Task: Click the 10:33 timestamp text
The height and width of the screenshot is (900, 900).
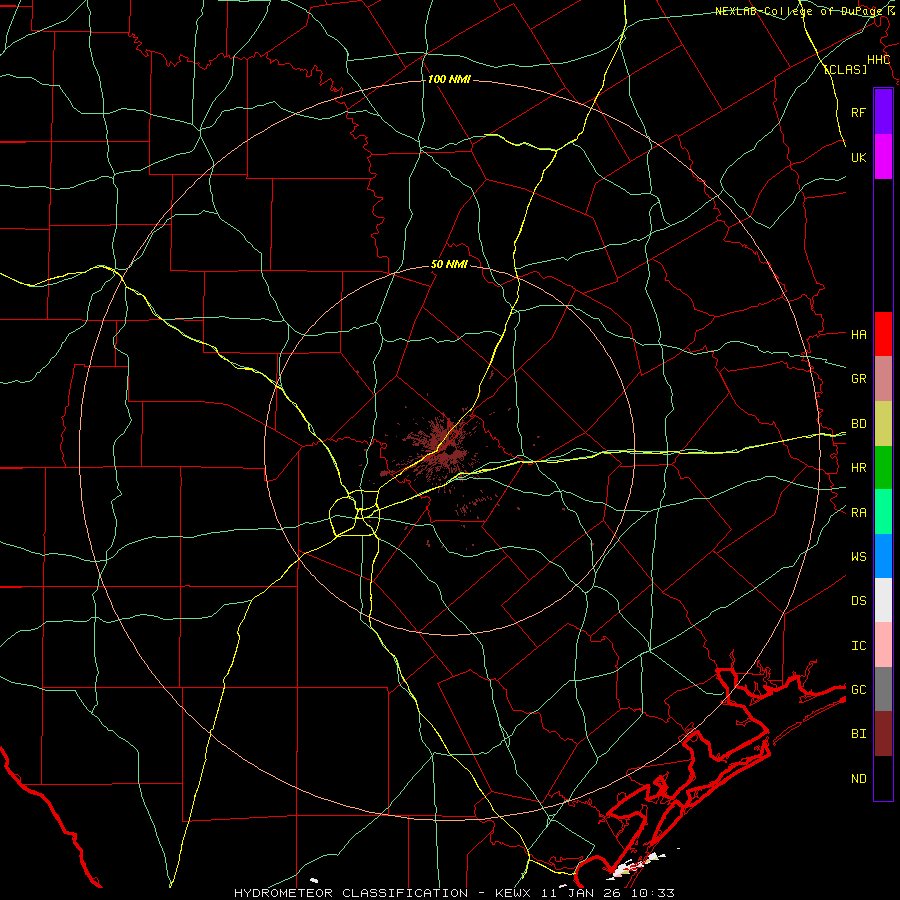Action: (653, 893)
